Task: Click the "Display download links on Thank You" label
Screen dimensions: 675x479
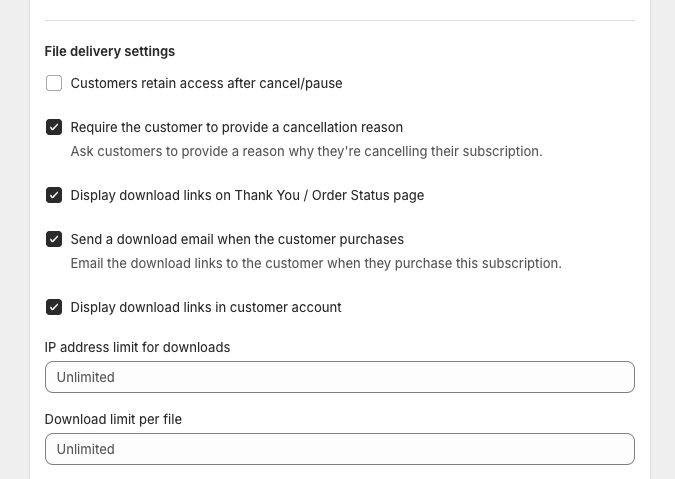Action: point(247,196)
